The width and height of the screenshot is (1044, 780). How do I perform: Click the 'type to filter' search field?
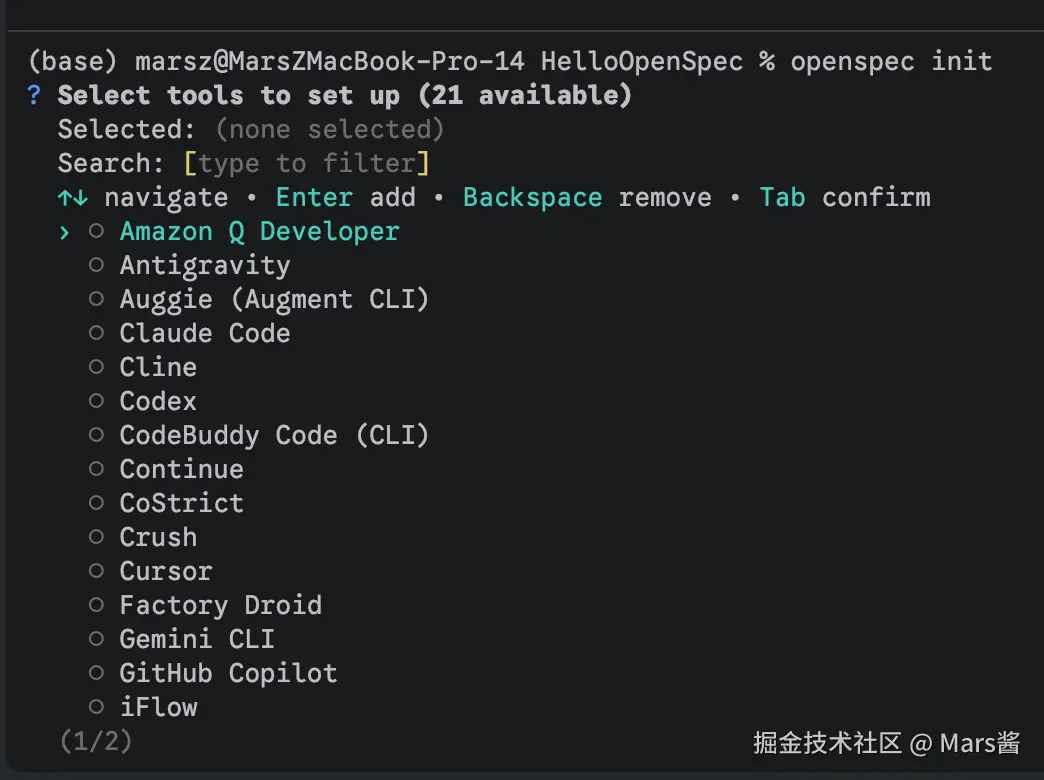pos(306,163)
